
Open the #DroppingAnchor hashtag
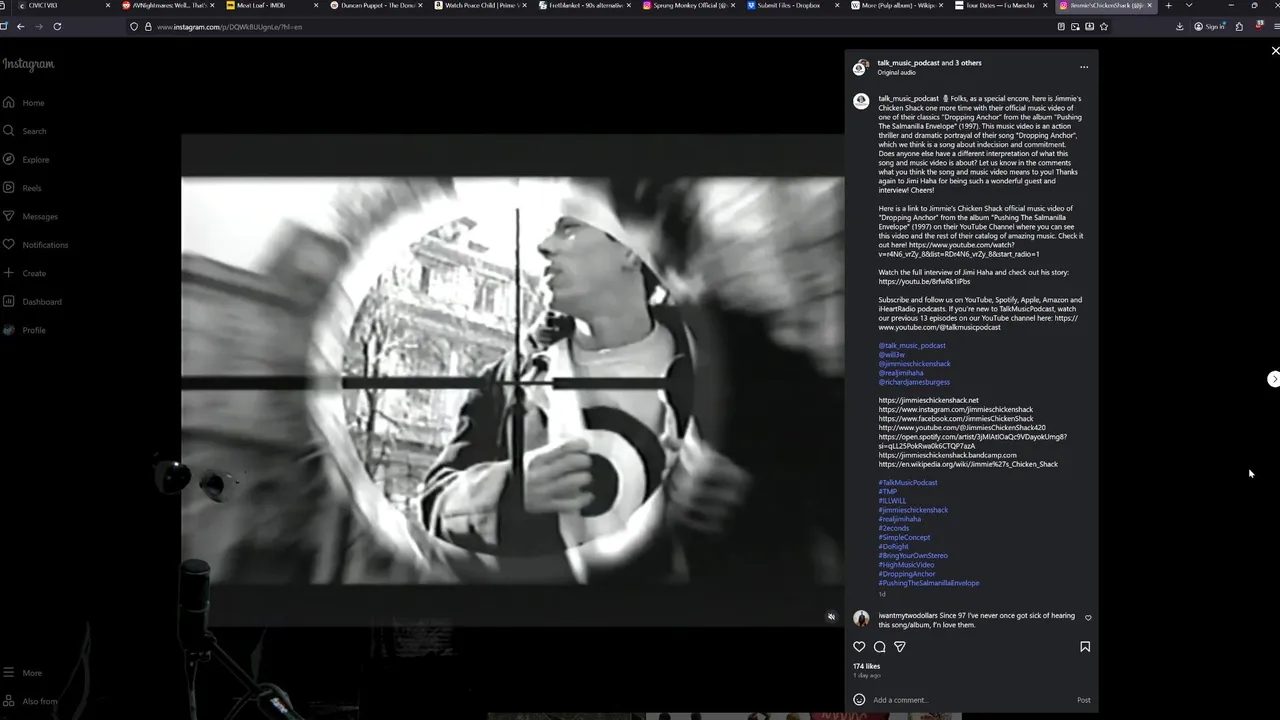click(x=907, y=574)
